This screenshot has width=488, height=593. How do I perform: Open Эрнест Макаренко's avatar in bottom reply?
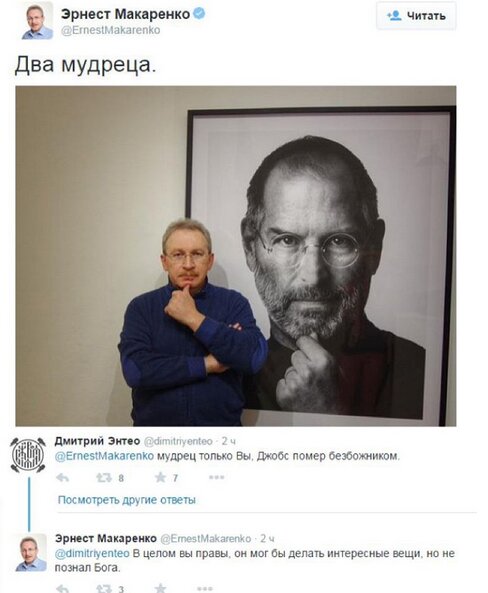31,552
